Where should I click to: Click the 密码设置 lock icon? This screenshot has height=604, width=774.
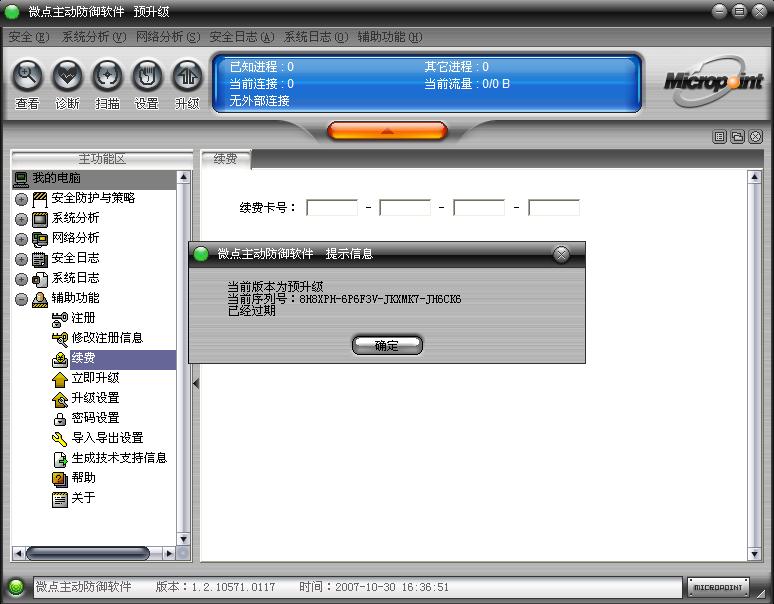60,419
